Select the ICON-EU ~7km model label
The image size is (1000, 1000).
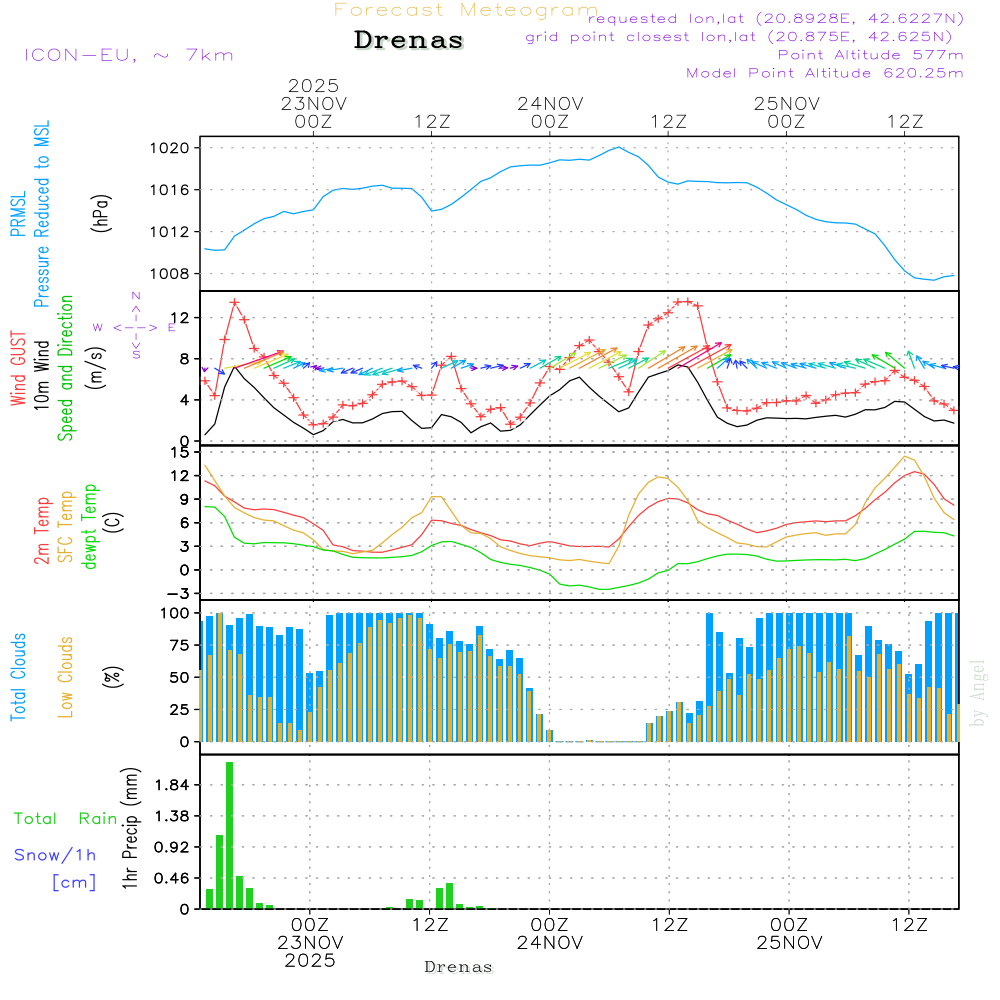click(x=128, y=55)
